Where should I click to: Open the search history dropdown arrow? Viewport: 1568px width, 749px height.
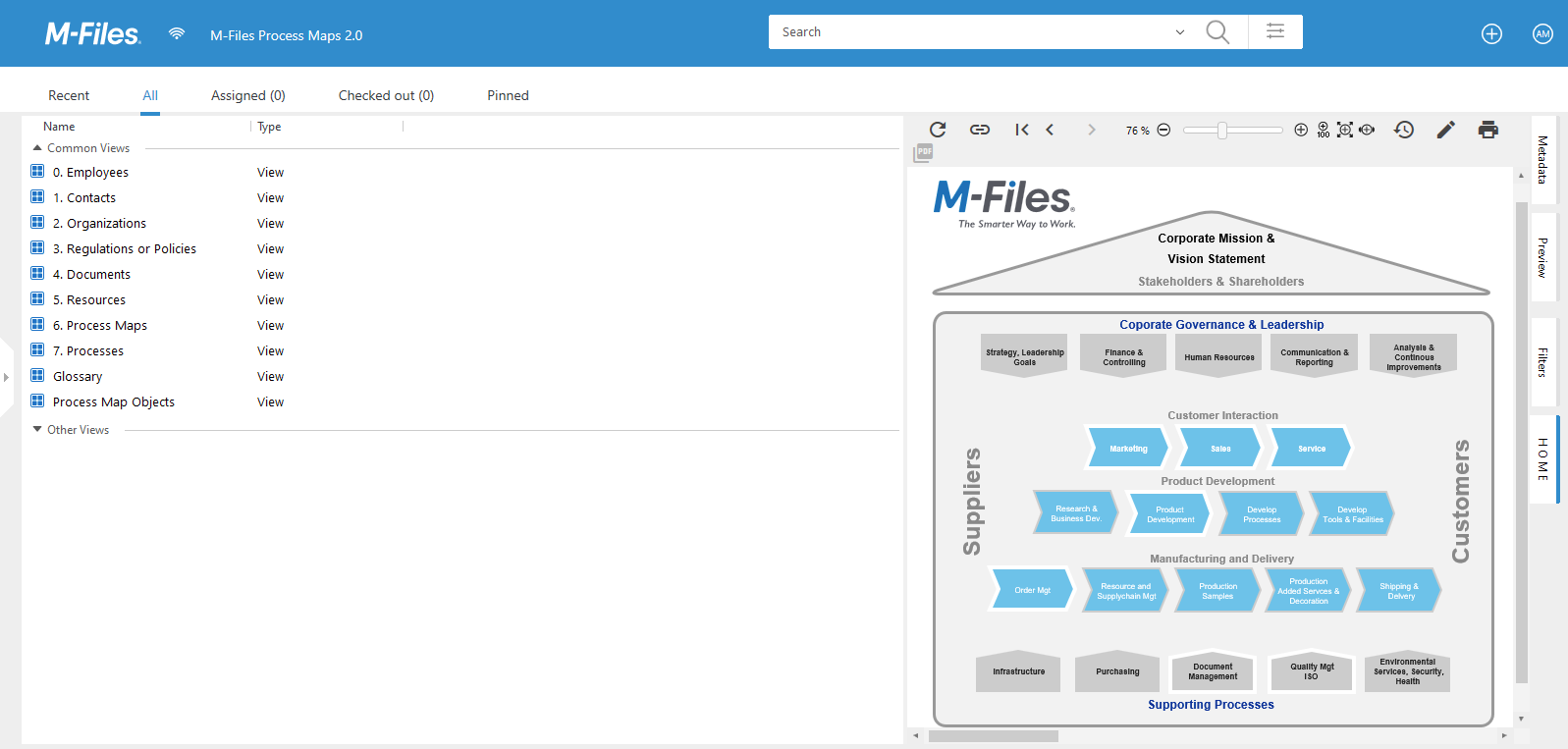point(1179,32)
